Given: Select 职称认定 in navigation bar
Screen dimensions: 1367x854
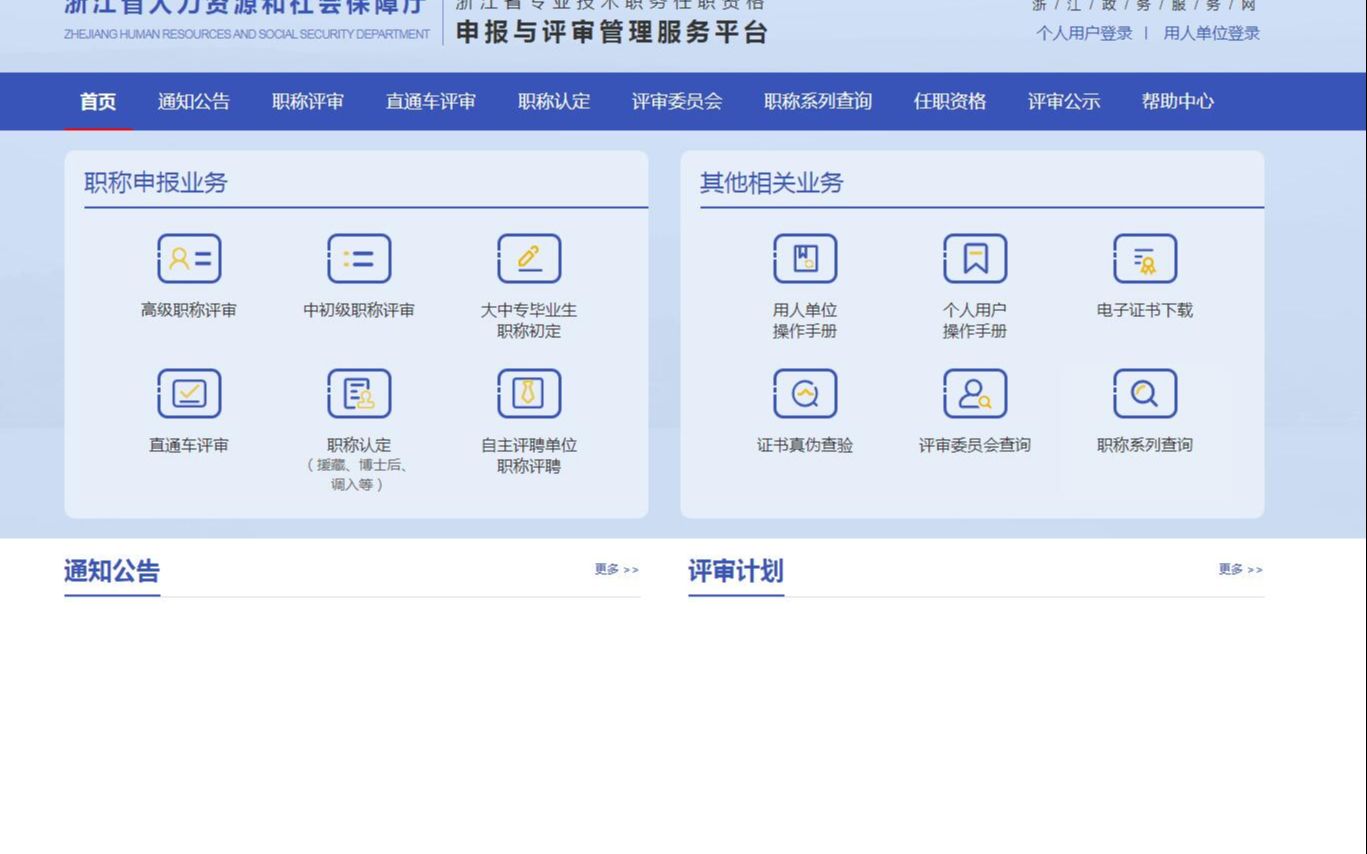Looking at the screenshot, I should click(554, 101).
